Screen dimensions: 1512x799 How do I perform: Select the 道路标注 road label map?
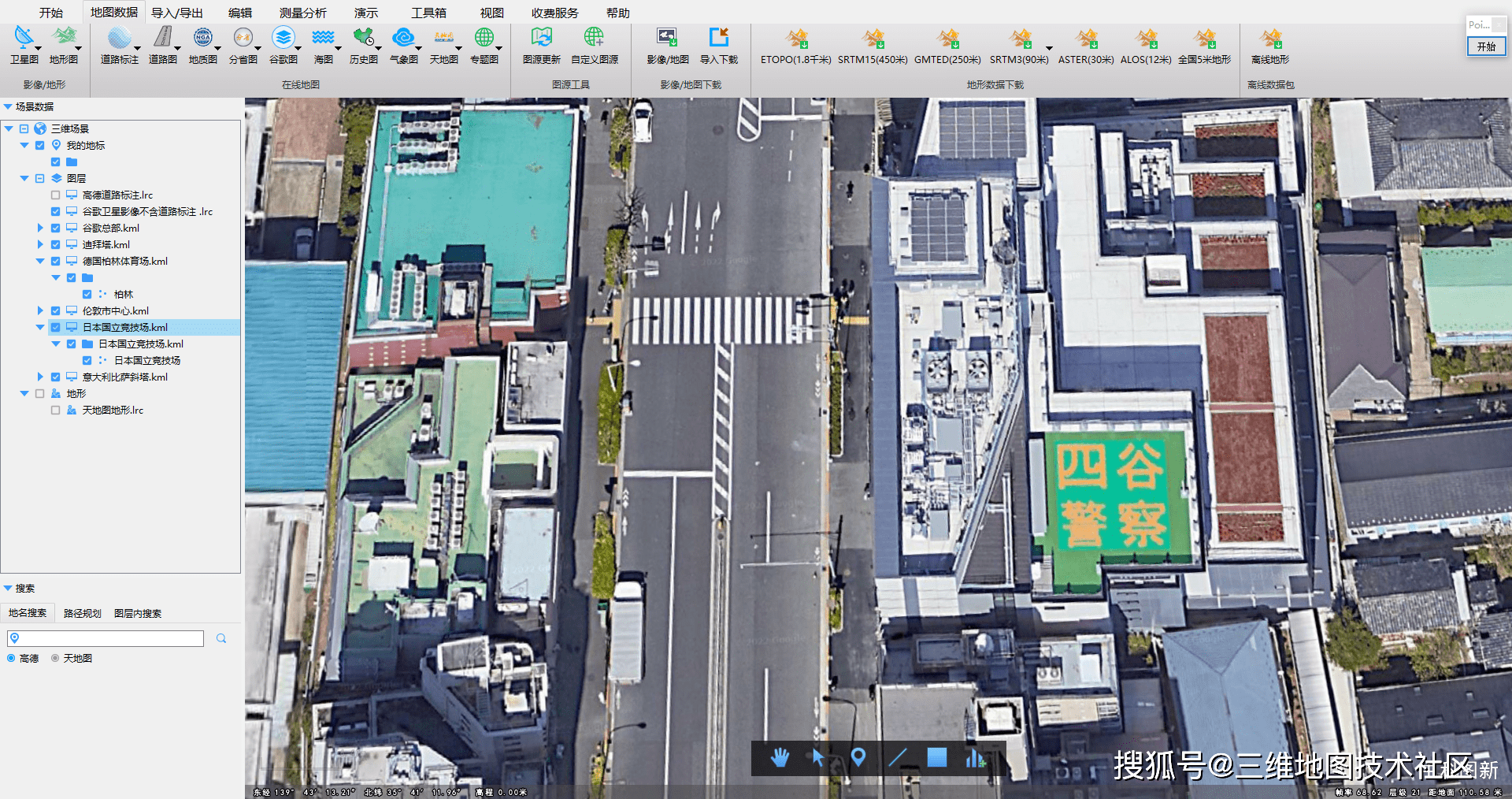pyautogui.click(x=120, y=45)
